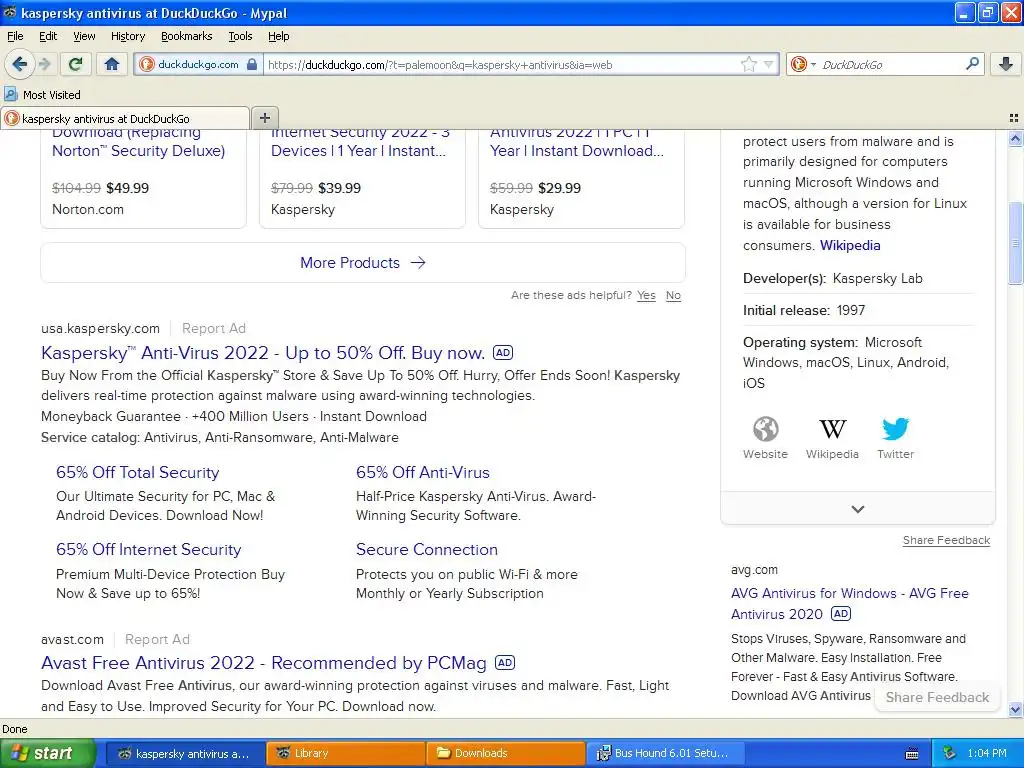
Task: Open the File menu
Action: (x=15, y=36)
